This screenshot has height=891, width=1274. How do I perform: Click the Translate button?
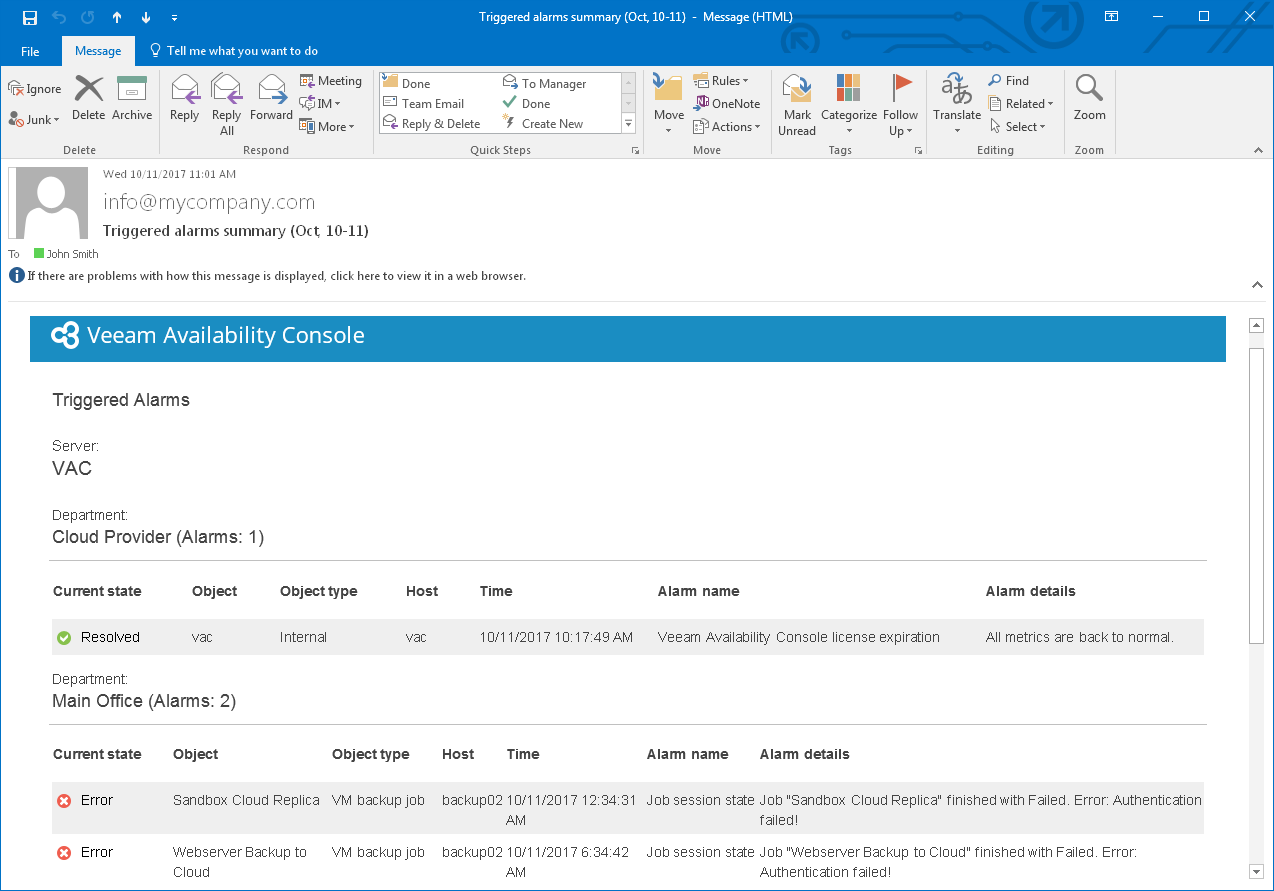click(957, 105)
